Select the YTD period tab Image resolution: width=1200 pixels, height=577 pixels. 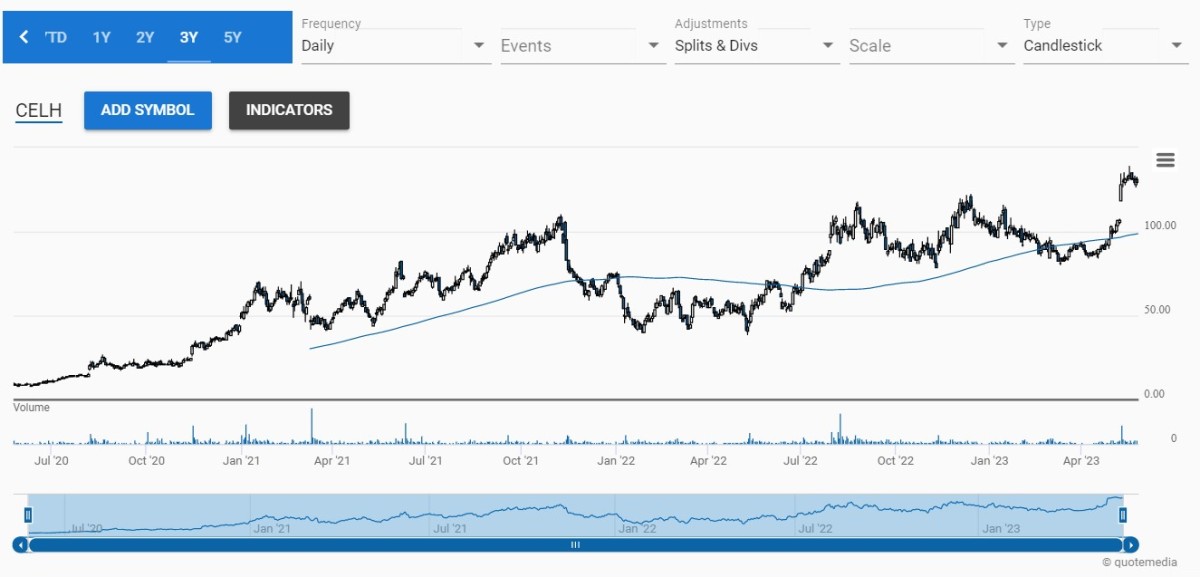coord(57,38)
